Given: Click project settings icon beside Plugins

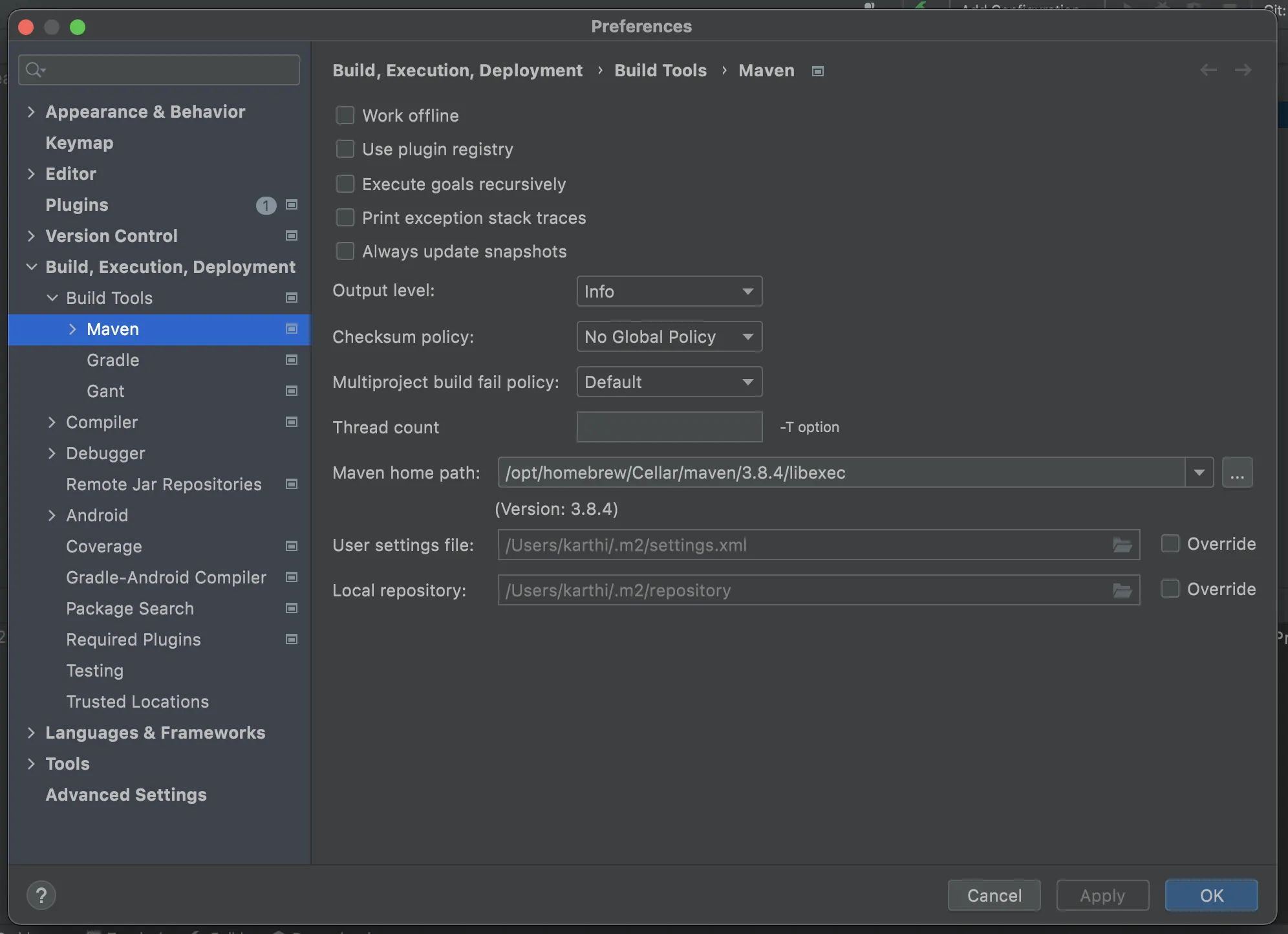Looking at the screenshot, I should pyautogui.click(x=292, y=205).
